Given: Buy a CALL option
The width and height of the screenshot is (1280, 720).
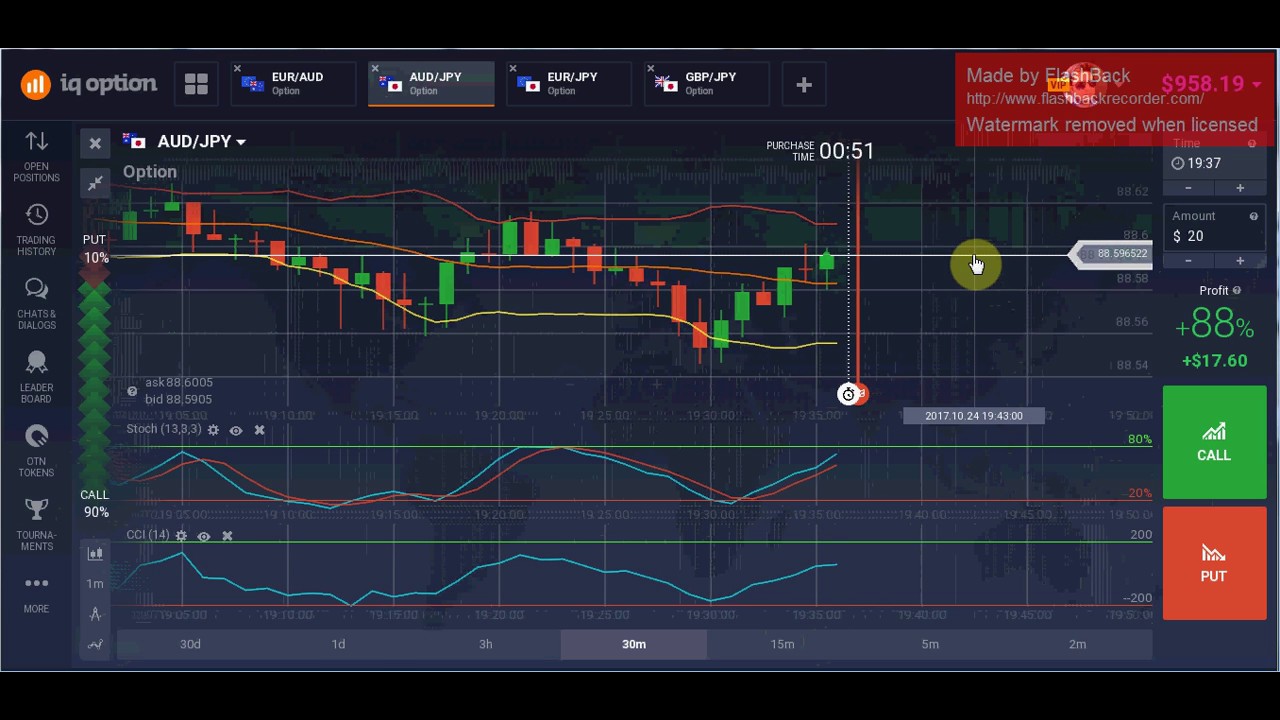Looking at the screenshot, I should (x=1214, y=442).
